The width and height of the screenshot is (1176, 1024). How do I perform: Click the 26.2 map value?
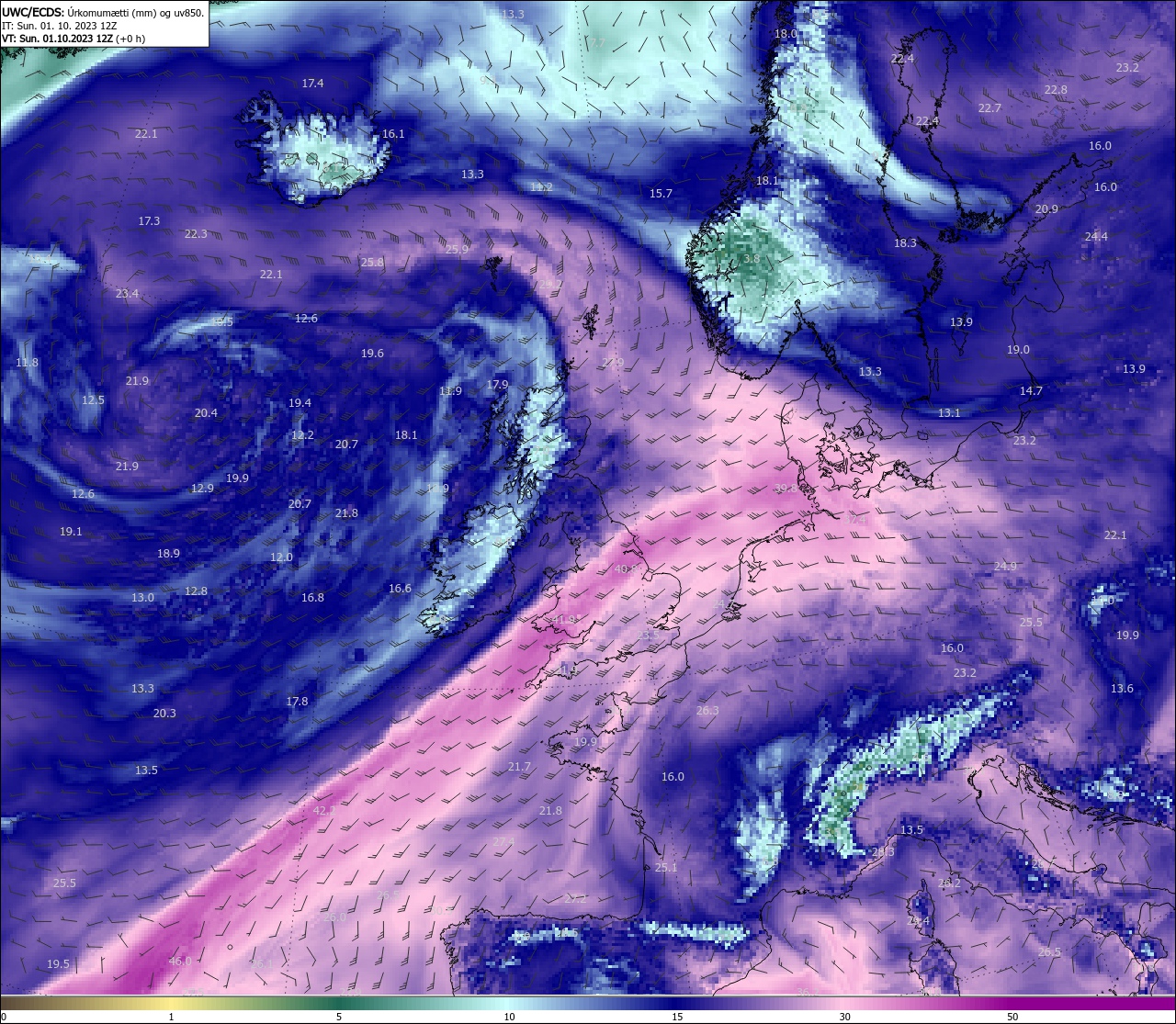click(x=949, y=883)
